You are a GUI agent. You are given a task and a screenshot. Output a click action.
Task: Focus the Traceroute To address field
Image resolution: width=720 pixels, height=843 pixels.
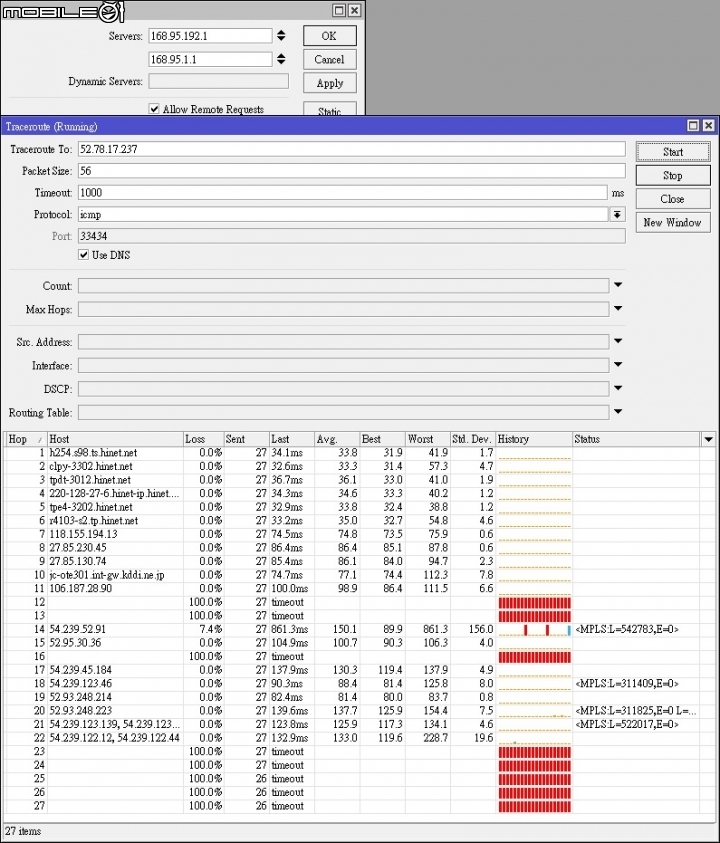[x=352, y=149]
